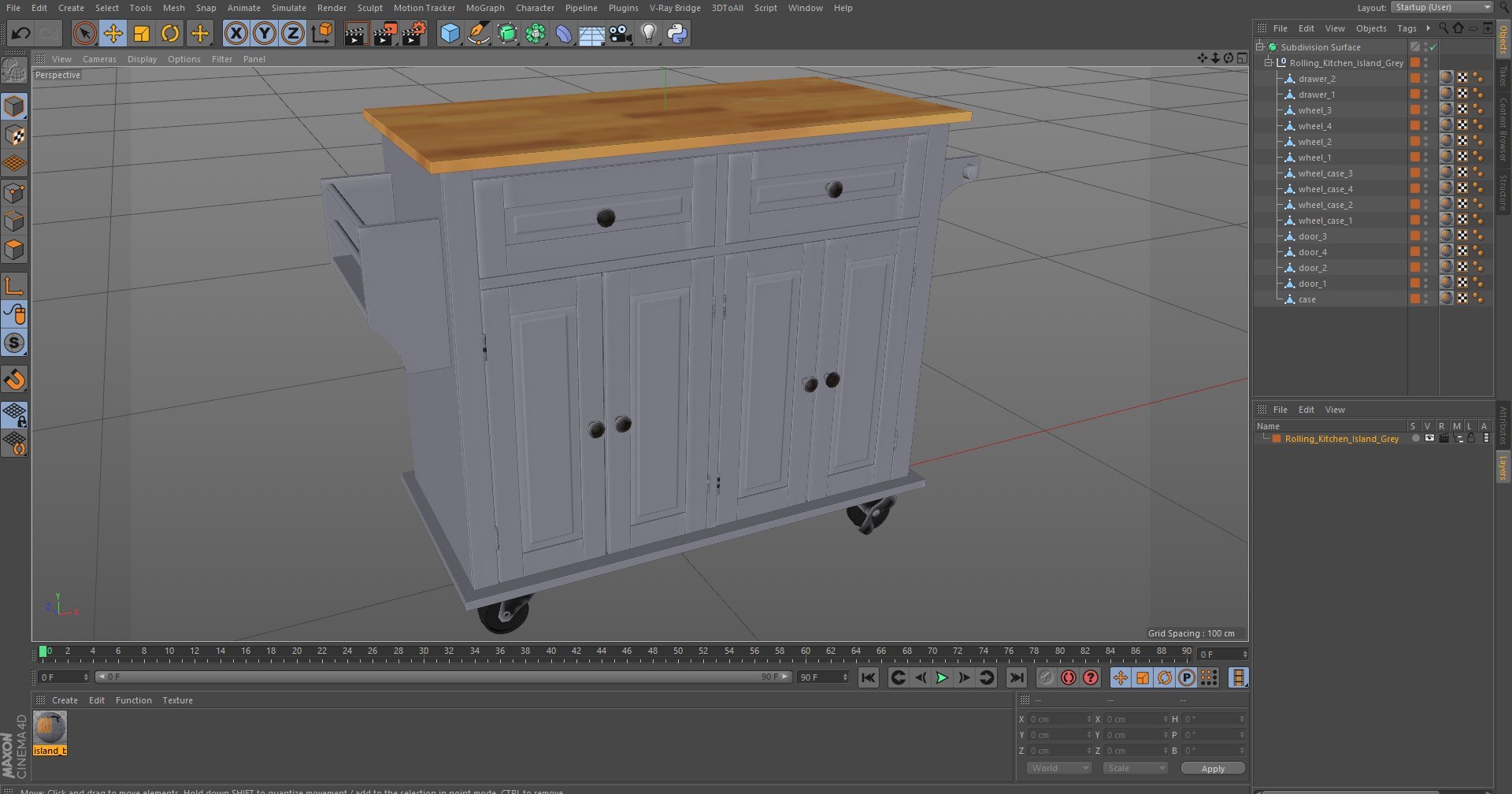The image size is (1512, 794).
Task: Open material manager Texture menu
Action: tap(177, 700)
